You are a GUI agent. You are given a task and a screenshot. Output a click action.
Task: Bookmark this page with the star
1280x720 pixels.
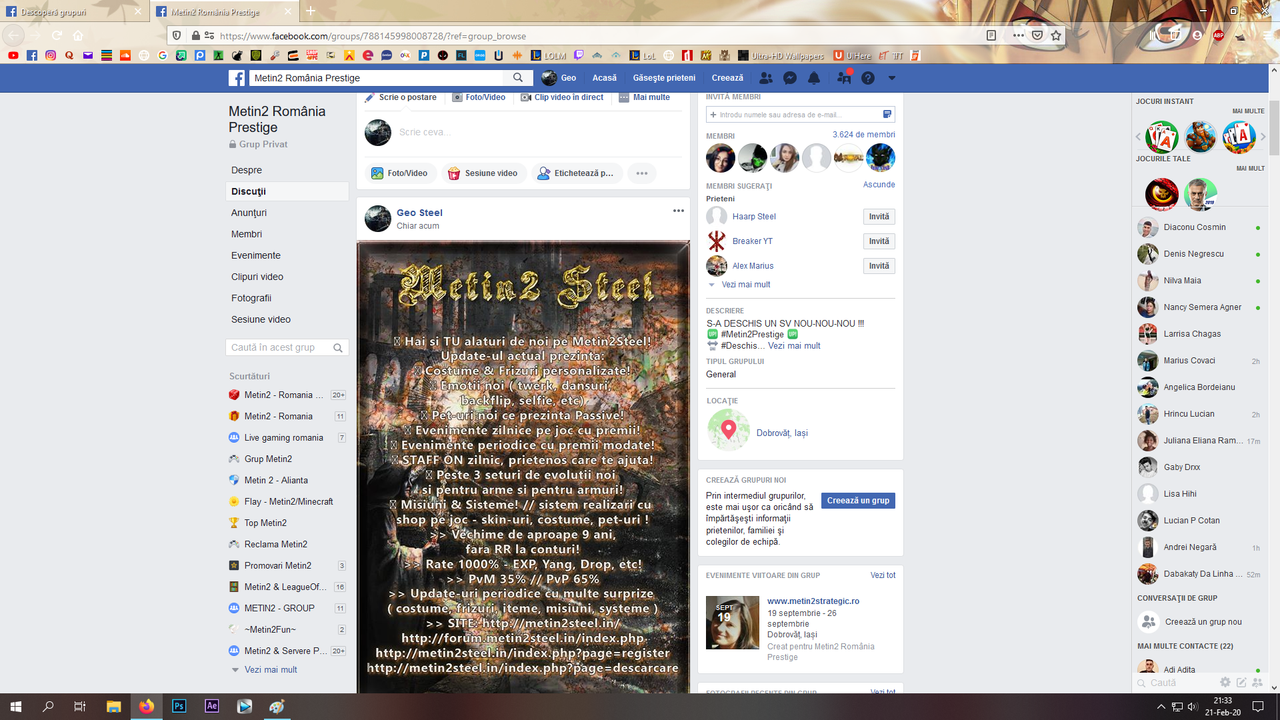(1056, 35)
